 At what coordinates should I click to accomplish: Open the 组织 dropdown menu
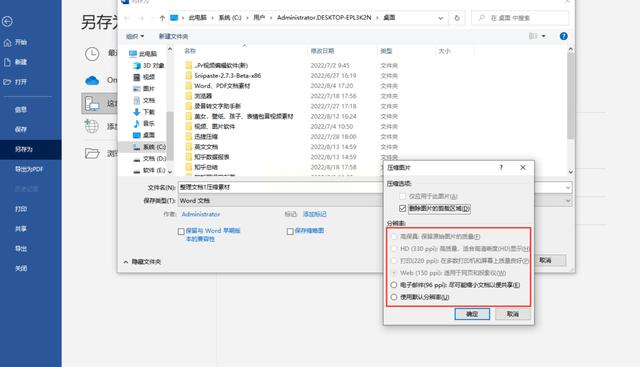coord(135,36)
